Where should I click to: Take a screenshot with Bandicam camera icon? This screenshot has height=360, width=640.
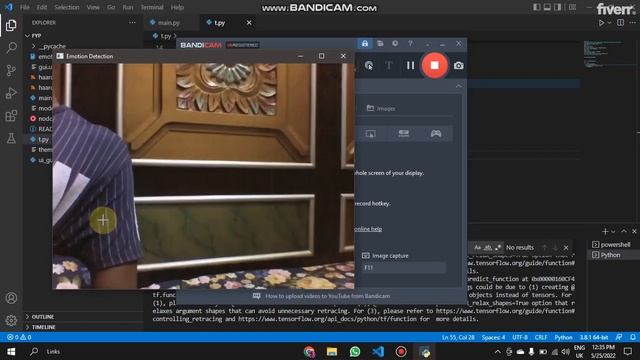pos(458,66)
